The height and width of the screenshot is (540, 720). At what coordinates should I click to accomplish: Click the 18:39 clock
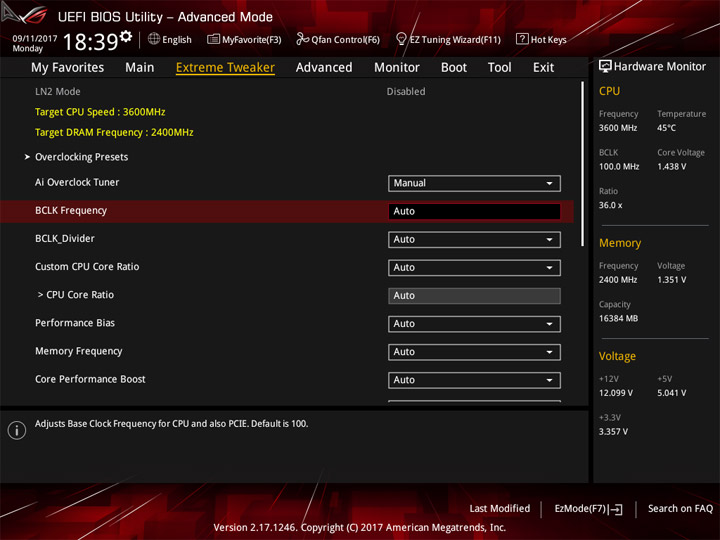pos(91,42)
